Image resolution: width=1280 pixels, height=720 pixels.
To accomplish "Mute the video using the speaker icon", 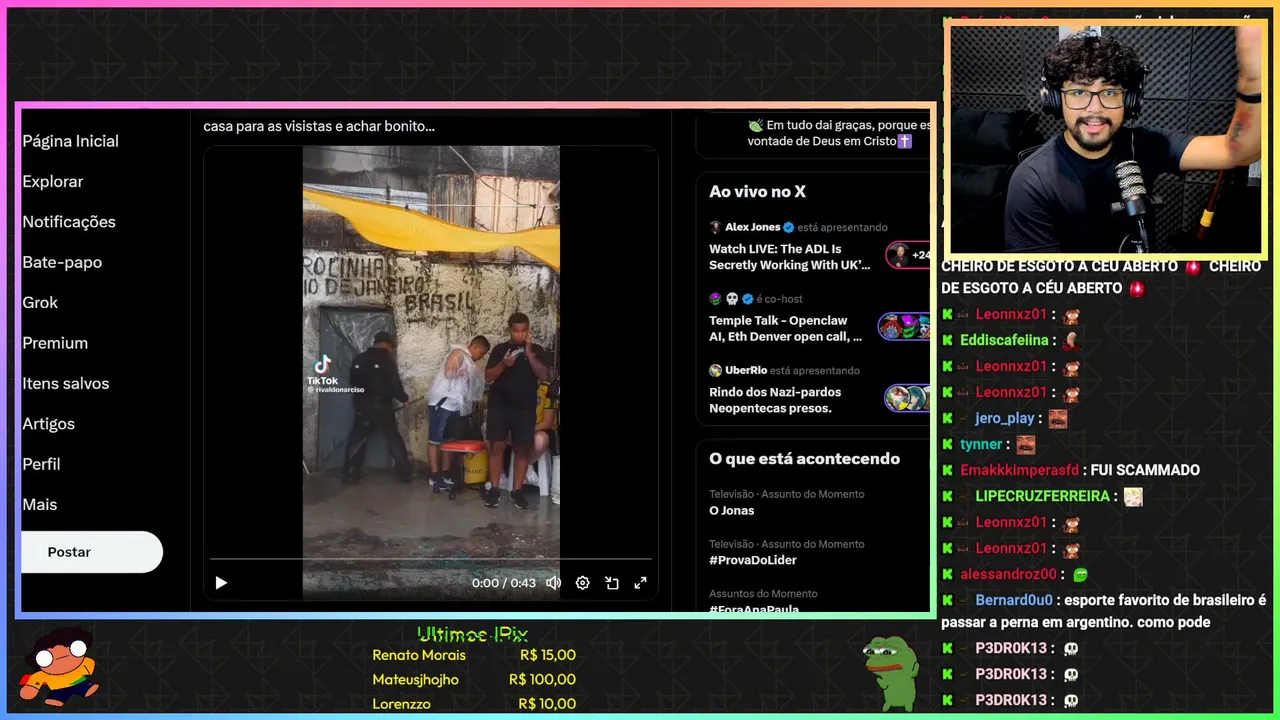I will (553, 583).
